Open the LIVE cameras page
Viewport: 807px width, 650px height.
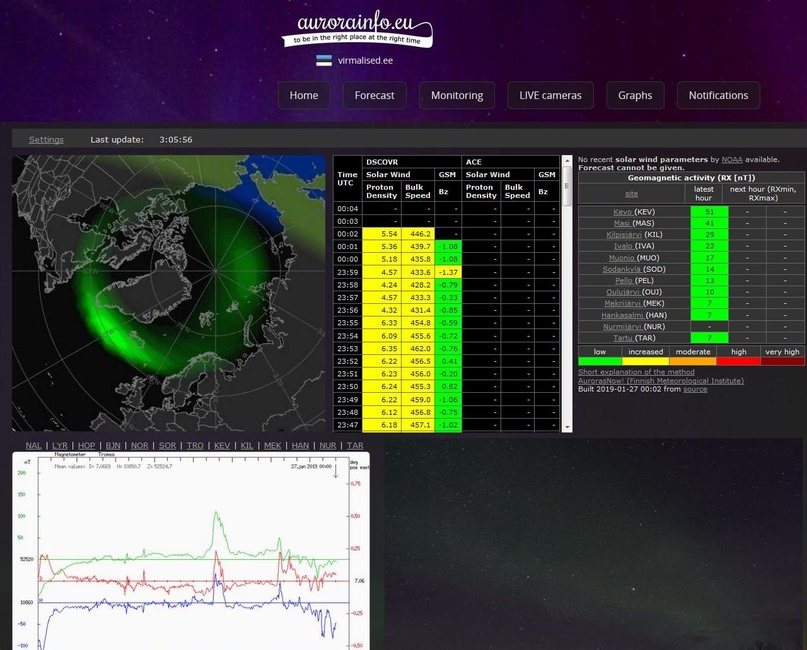coord(550,95)
